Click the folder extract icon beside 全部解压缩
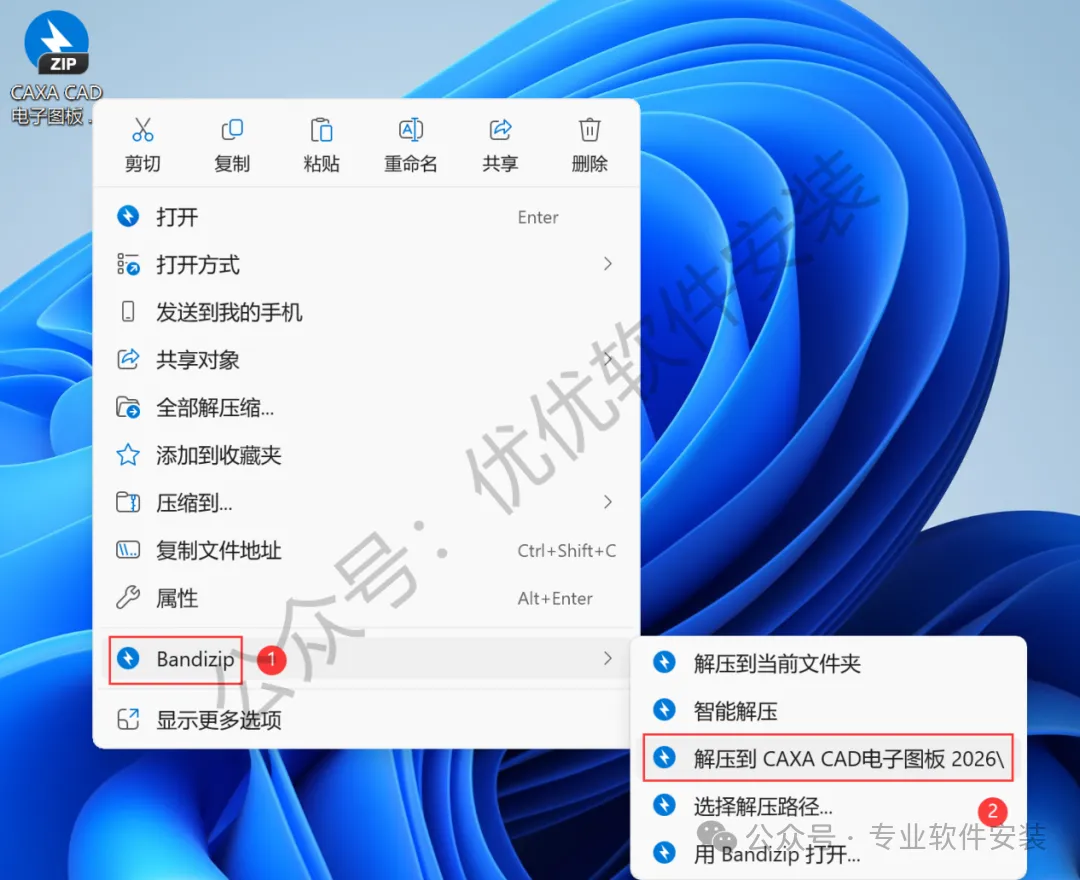Screen dimensions: 1080x880 coord(128,407)
